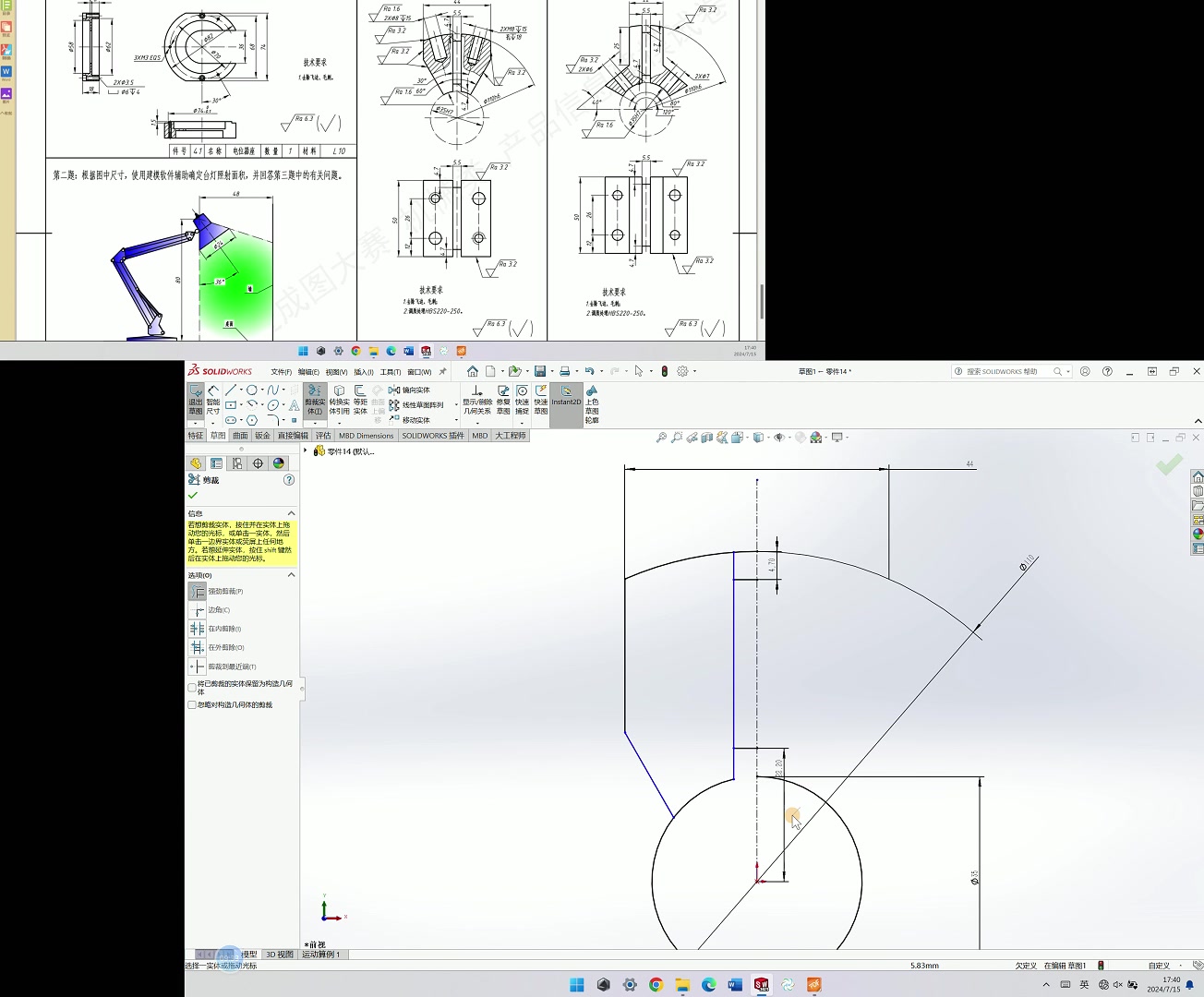Select the Smart Dimension (智能尺寸) tool
This screenshot has width=1204, height=997.
pyautogui.click(x=213, y=401)
